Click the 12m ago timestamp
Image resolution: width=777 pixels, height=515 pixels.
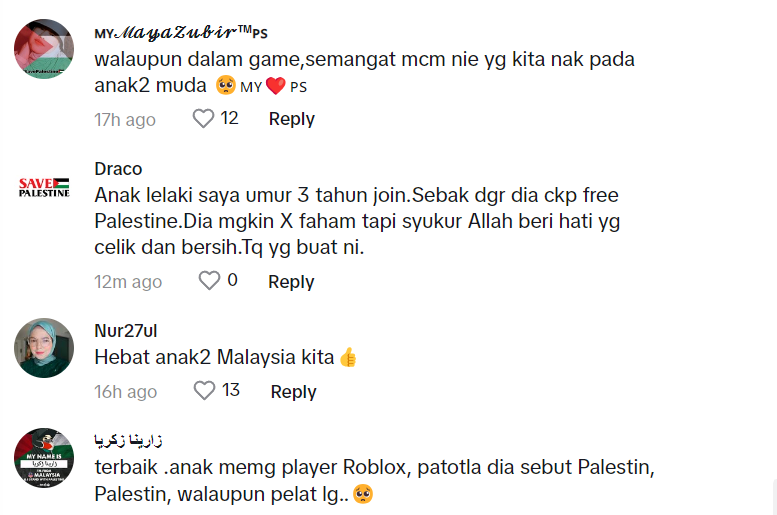click(128, 282)
